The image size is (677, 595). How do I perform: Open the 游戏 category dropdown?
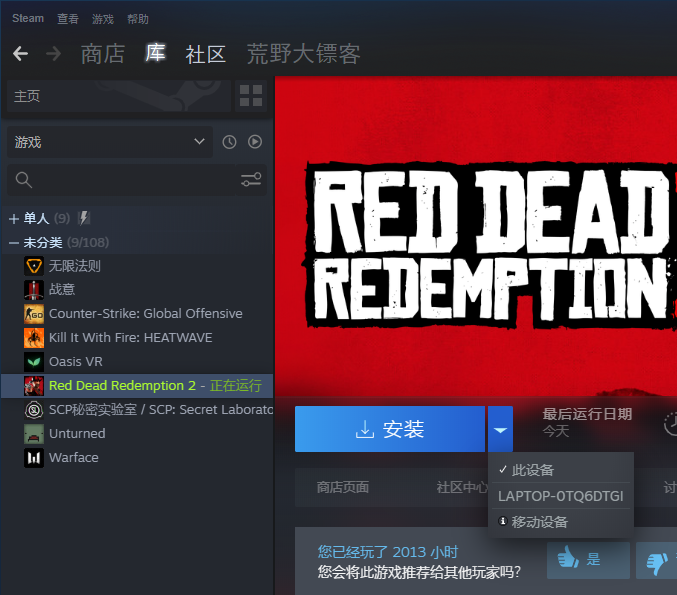coord(110,142)
